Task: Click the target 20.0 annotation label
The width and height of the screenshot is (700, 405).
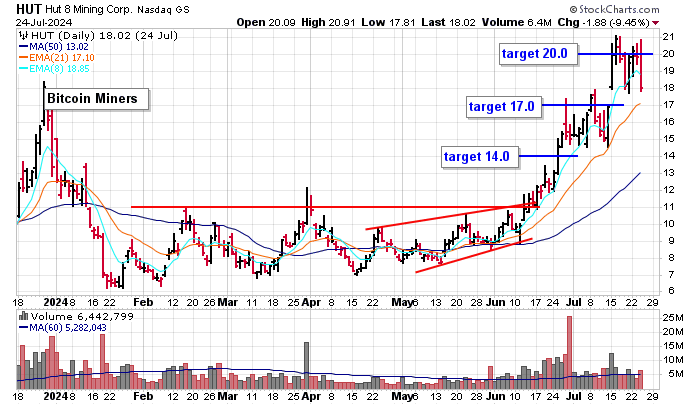Action: pyautogui.click(x=538, y=54)
